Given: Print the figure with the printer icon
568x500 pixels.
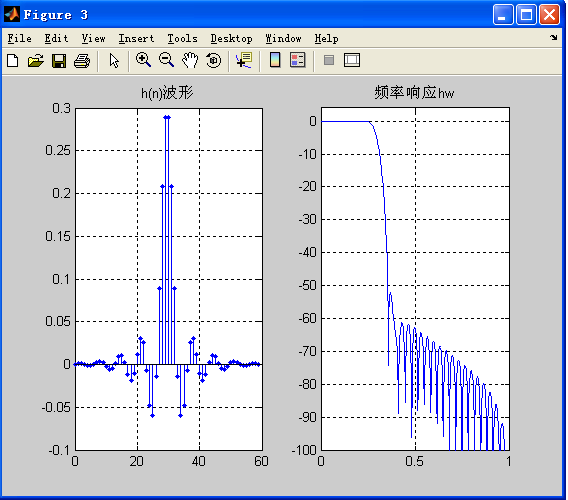Looking at the screenshot, I should (x=82, y=61).
